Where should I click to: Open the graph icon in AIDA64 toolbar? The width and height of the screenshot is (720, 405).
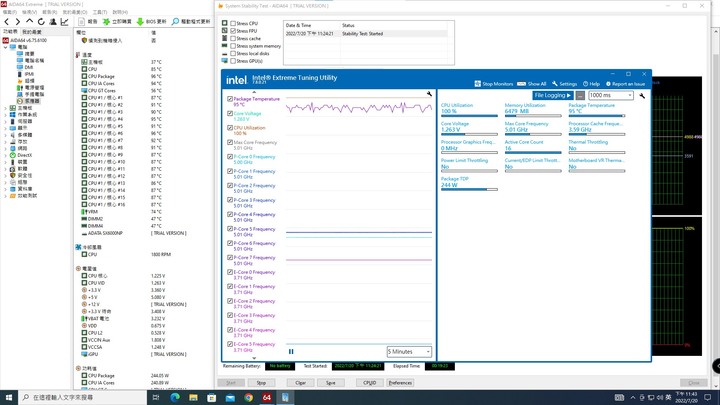[64, 22]
